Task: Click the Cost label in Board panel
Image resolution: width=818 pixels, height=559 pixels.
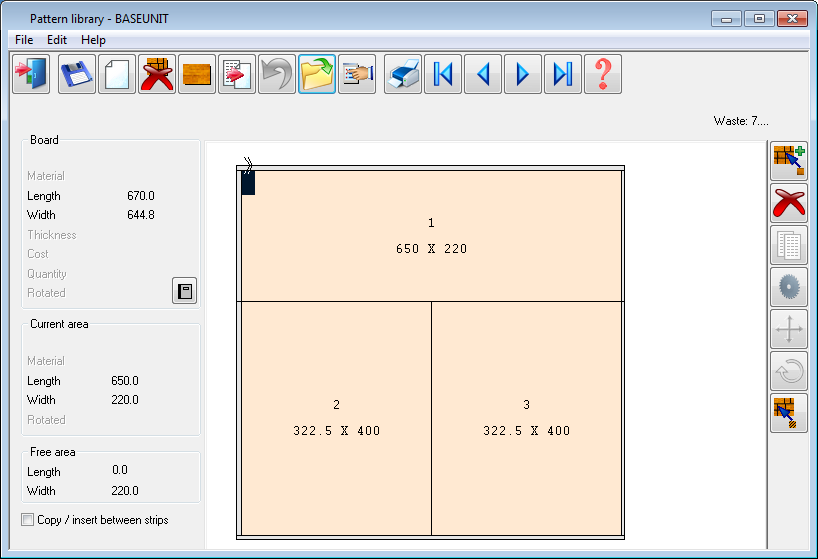Action: pos(38,254)
